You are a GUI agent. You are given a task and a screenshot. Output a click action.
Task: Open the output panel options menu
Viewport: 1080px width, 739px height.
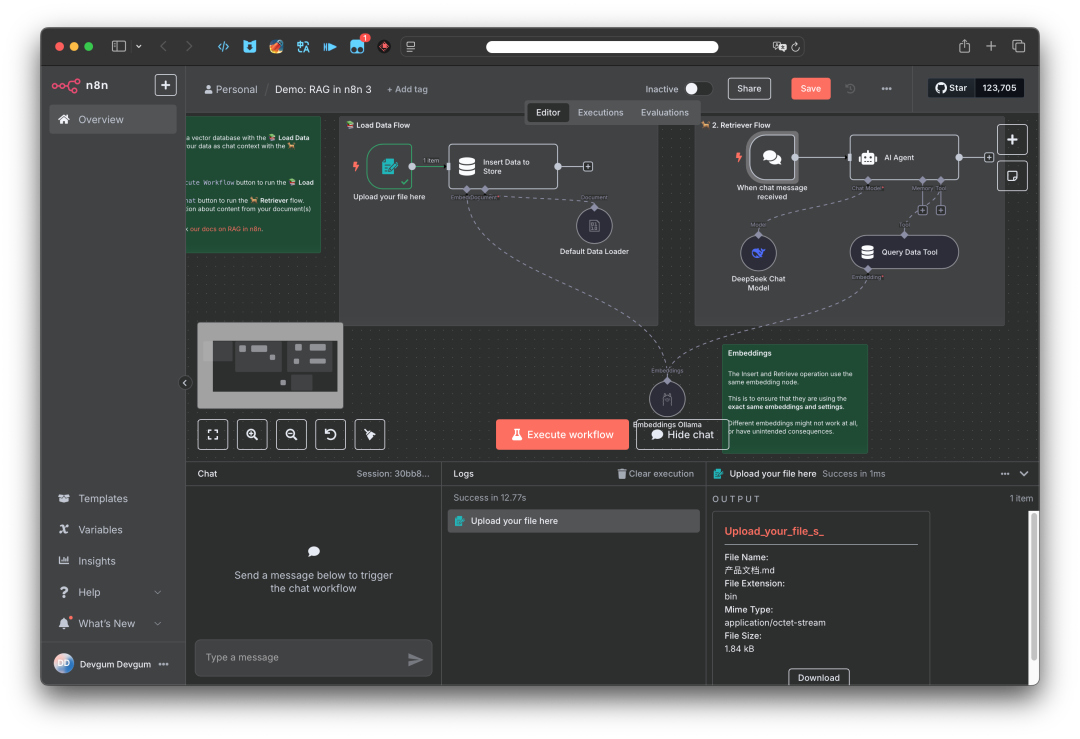pos(1005,474)
